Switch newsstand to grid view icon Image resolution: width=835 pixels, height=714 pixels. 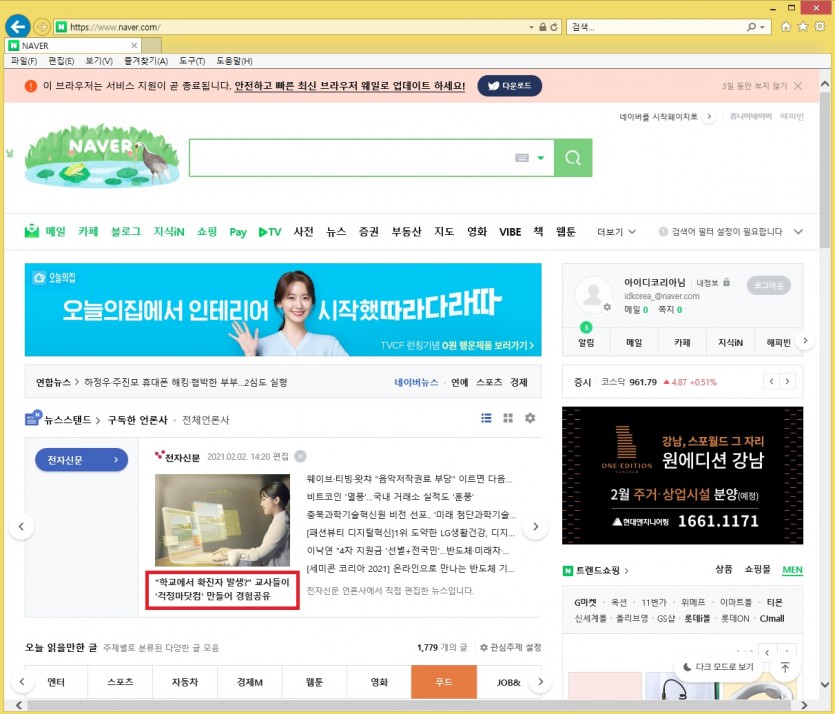point(508,418)
